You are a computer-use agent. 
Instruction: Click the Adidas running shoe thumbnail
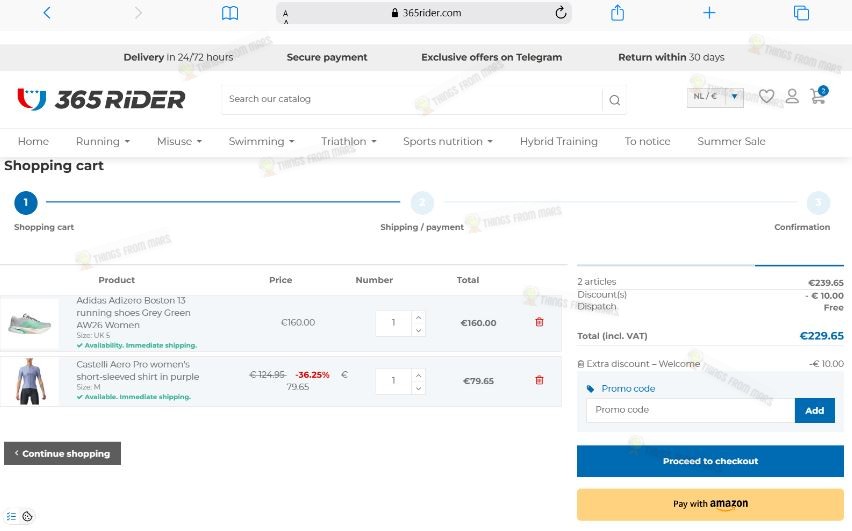pos(29,323)
